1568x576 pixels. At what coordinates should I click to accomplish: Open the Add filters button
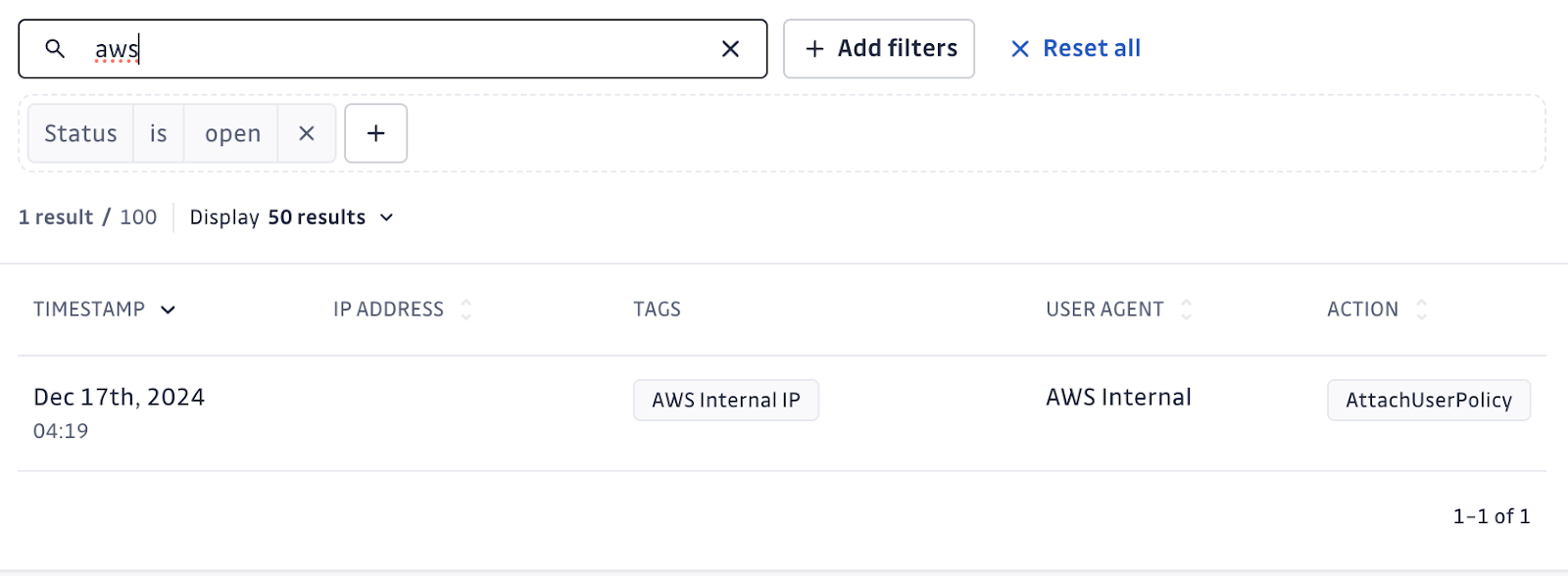pyautogui.click(x=879, y=49)
